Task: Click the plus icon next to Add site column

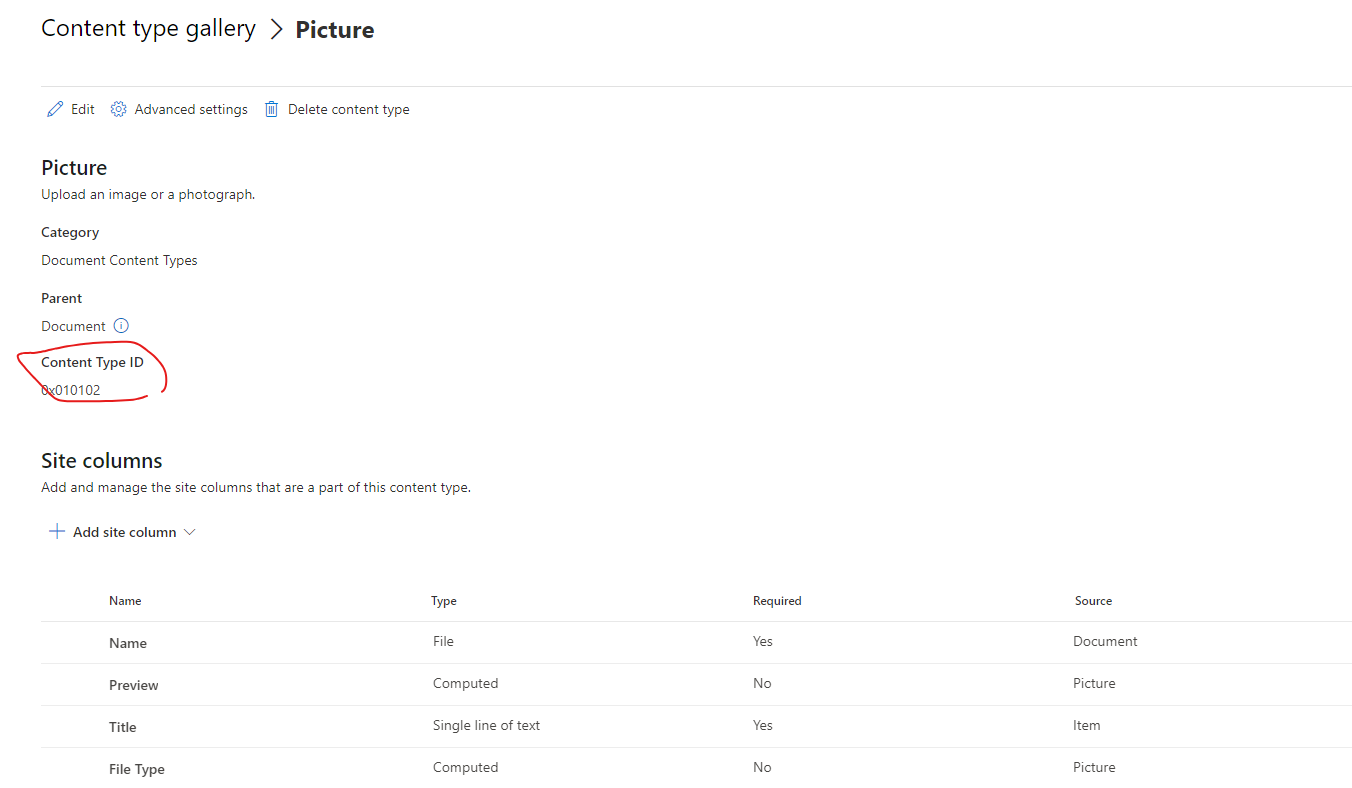Action: (x=57, y=531)
